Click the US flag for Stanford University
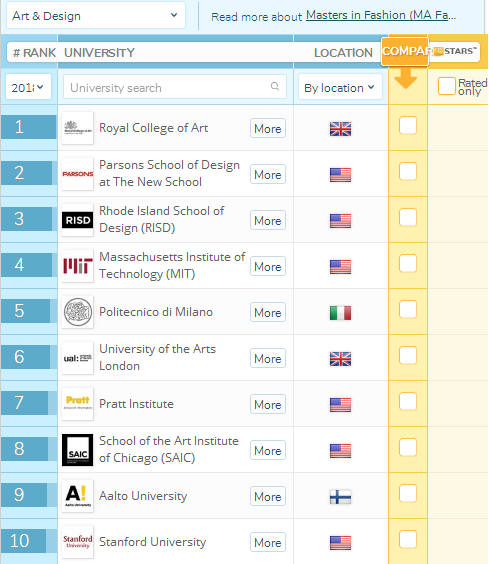Viewport: 489px width, 564px height. (x=340, y=543)
